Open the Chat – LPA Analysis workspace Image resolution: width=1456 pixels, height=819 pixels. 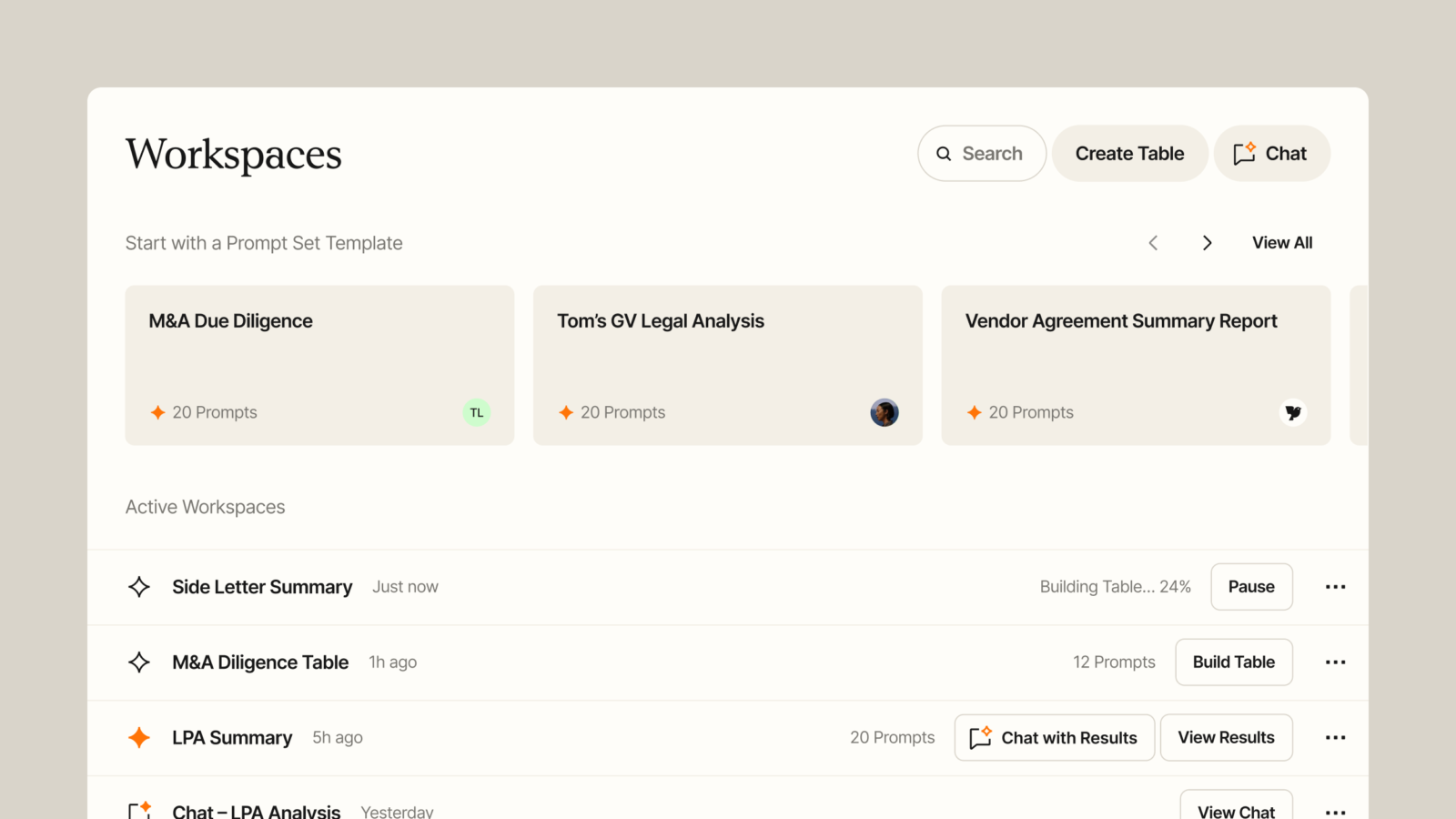pos(257,811)
